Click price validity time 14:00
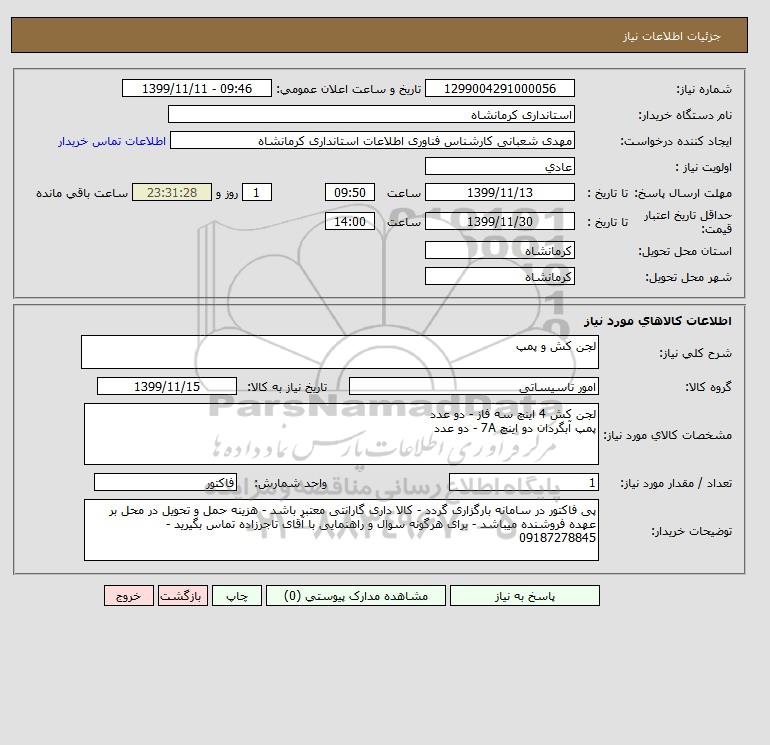770x745 pixels. [x=350, y=221]
